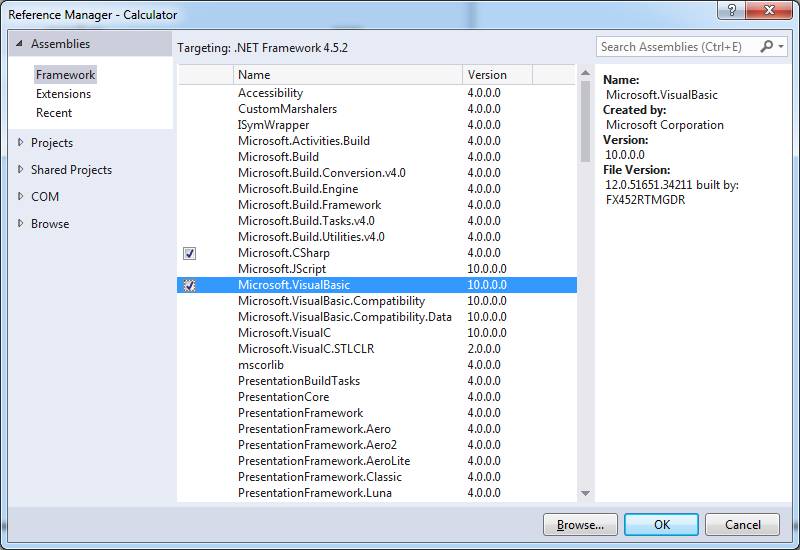Uncheck the Microsoft.CSharp checkbox
This screenshot has width=800, height=550.
pyautogui.click(x=189, y=253)
